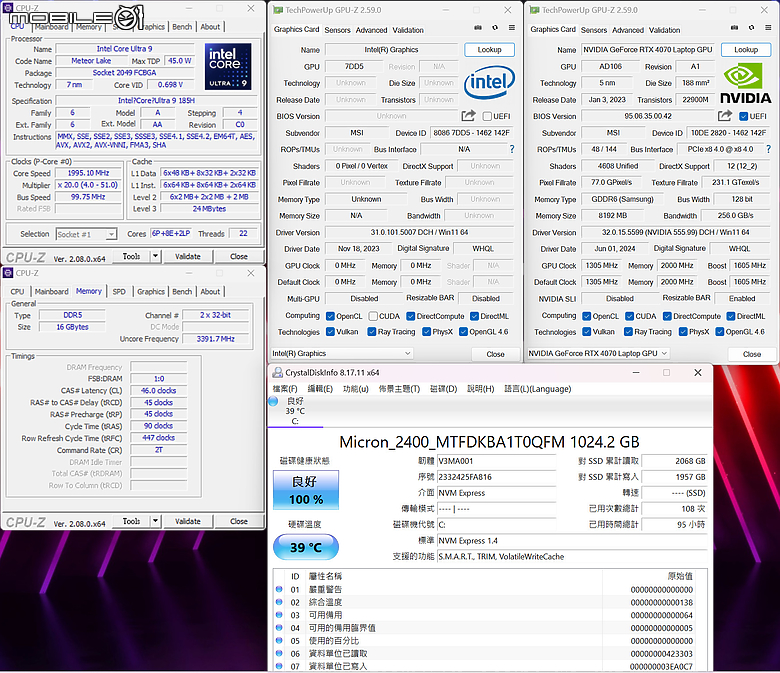
Task: Click Lookup button in NVIDIA GPU-Z window
Action: (x=746, y=50)
